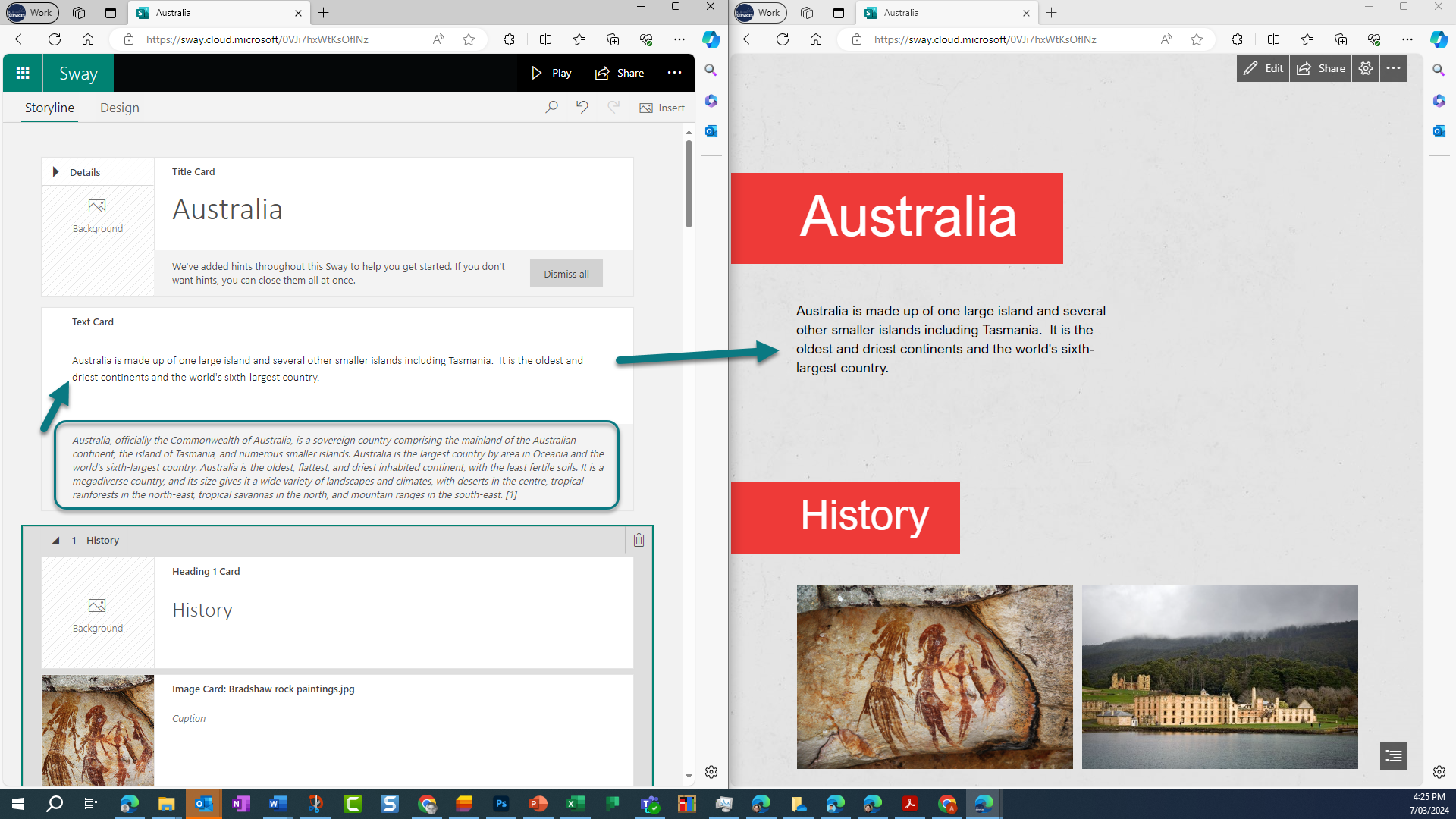Open Outlook in left browser sidebar
Image resolution: width=1456 pixels, height=819 pixels.
point(711,131)
